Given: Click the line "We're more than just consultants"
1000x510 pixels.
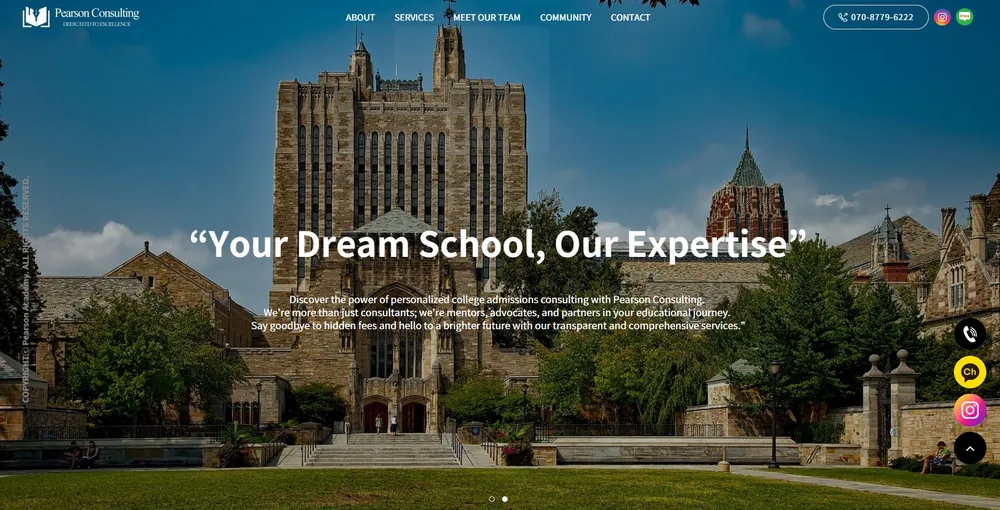Looking at the screenshot, I should pos(497,312).
